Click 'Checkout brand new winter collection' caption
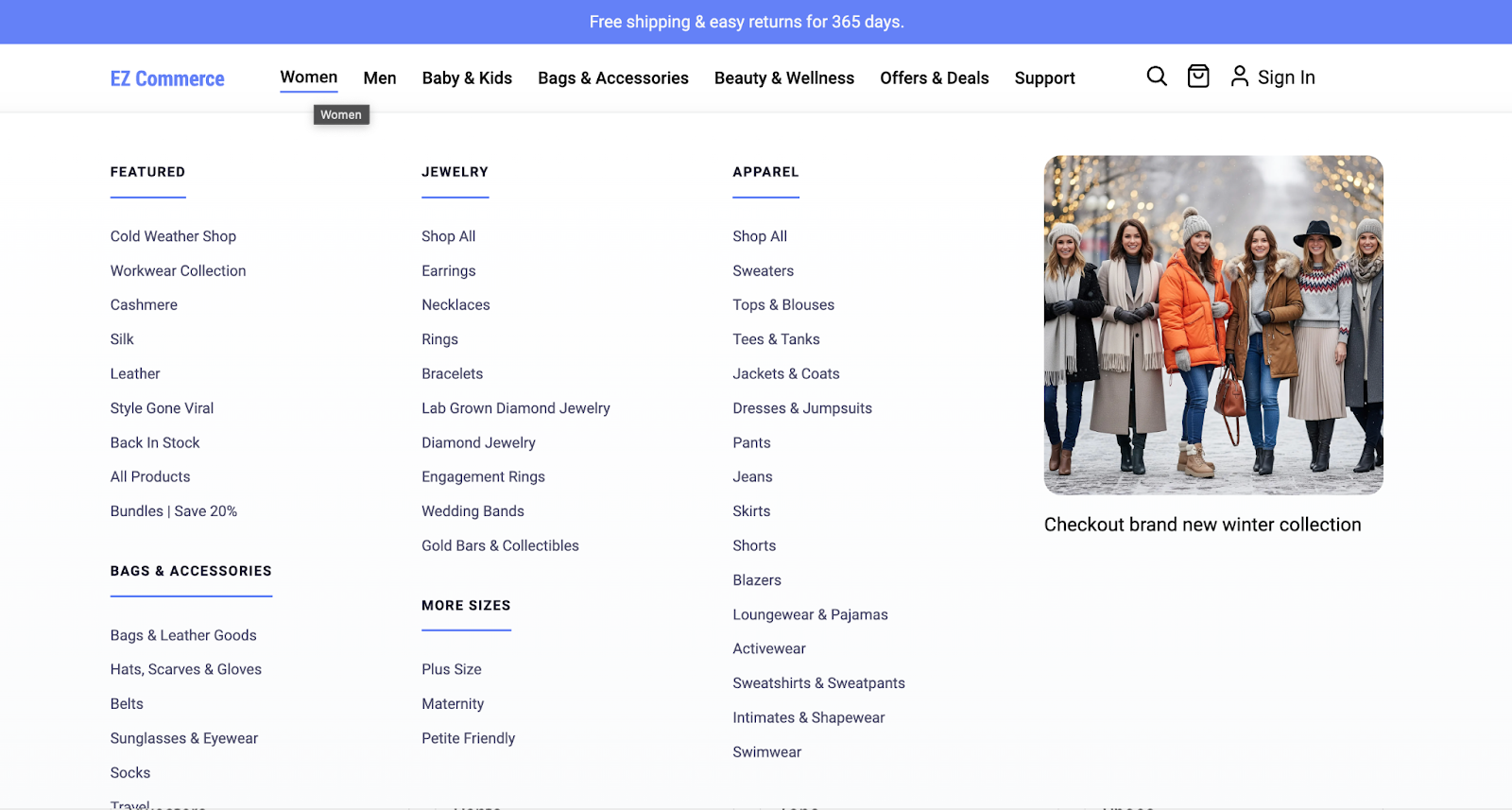This screenshot has width=1512, height=810. point(1203,525)
